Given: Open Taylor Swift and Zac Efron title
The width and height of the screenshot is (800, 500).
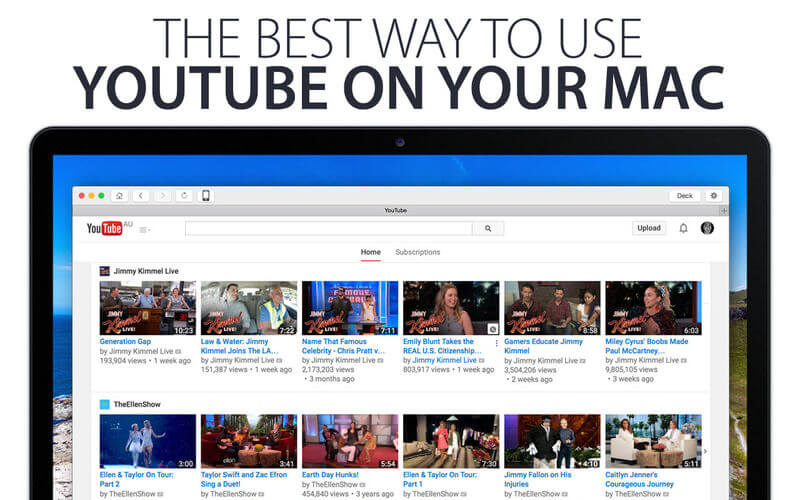Looking at the screenshot, I should (244, 479).
